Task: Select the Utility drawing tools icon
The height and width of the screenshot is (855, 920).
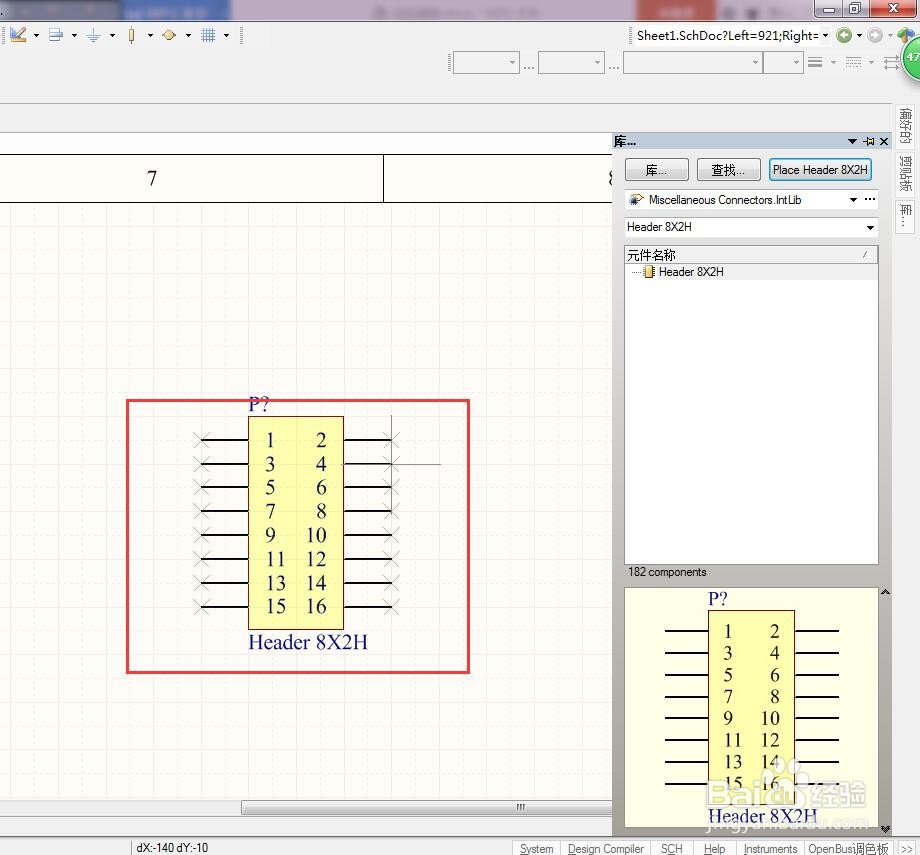Action: point(18,35)
